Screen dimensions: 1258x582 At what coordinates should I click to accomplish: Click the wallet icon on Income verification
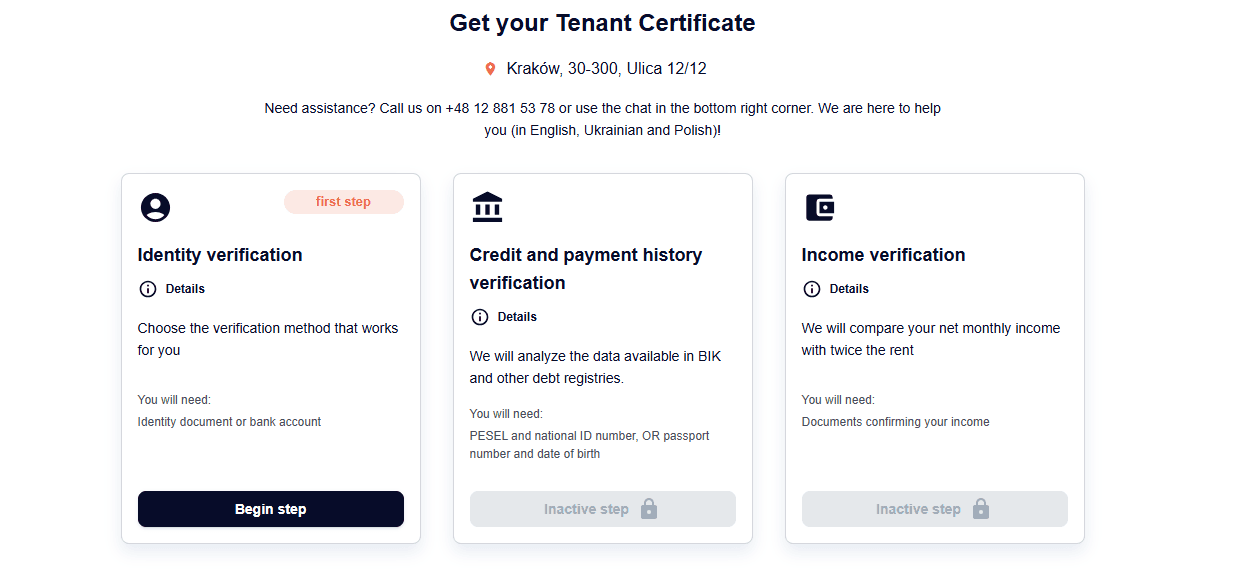pos(820,207)
